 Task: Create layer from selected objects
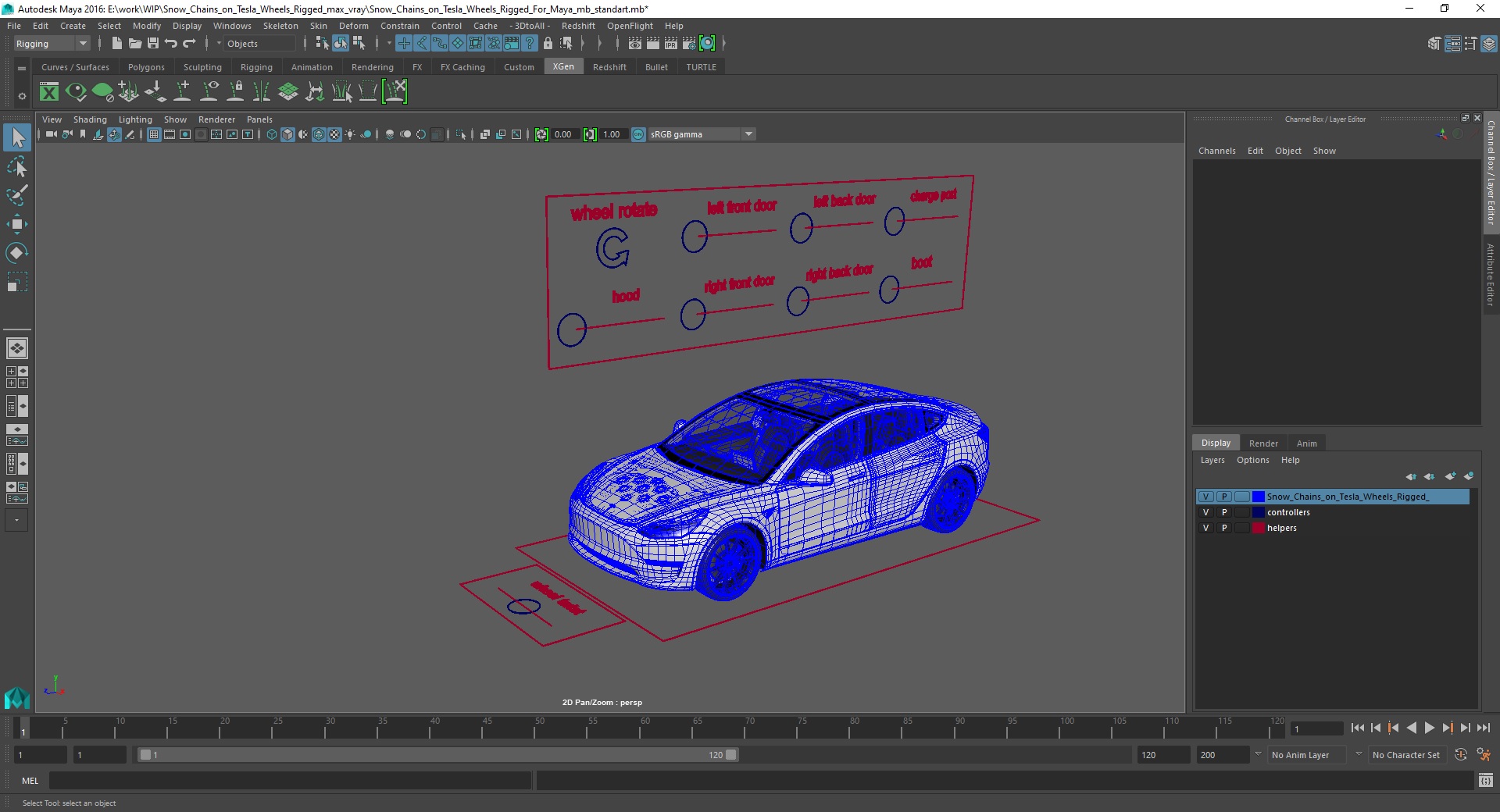(x=1469, y=476)
